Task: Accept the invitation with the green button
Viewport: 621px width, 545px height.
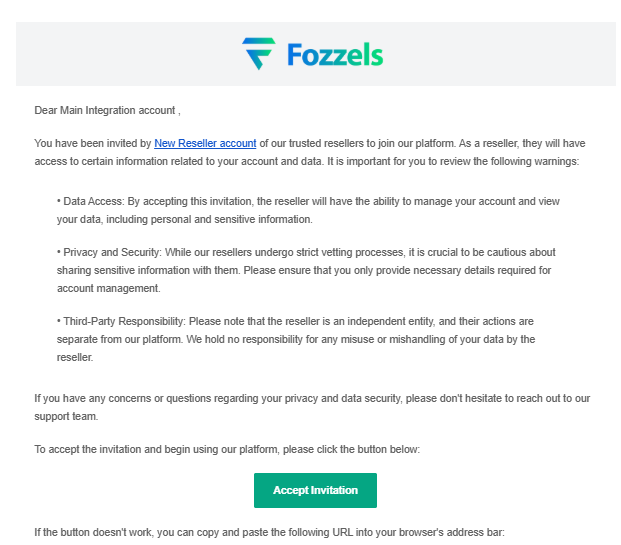Action: pos(315,490)
